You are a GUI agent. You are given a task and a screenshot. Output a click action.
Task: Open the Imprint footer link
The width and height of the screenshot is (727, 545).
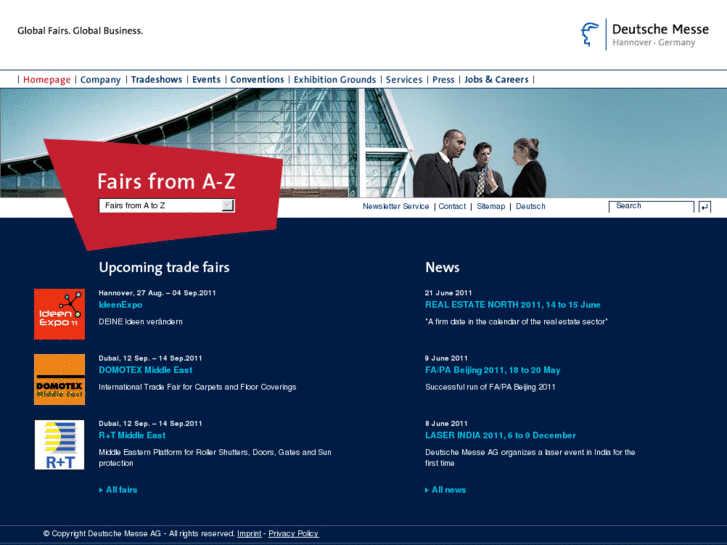pyautogui.click(x=249, y=533)
